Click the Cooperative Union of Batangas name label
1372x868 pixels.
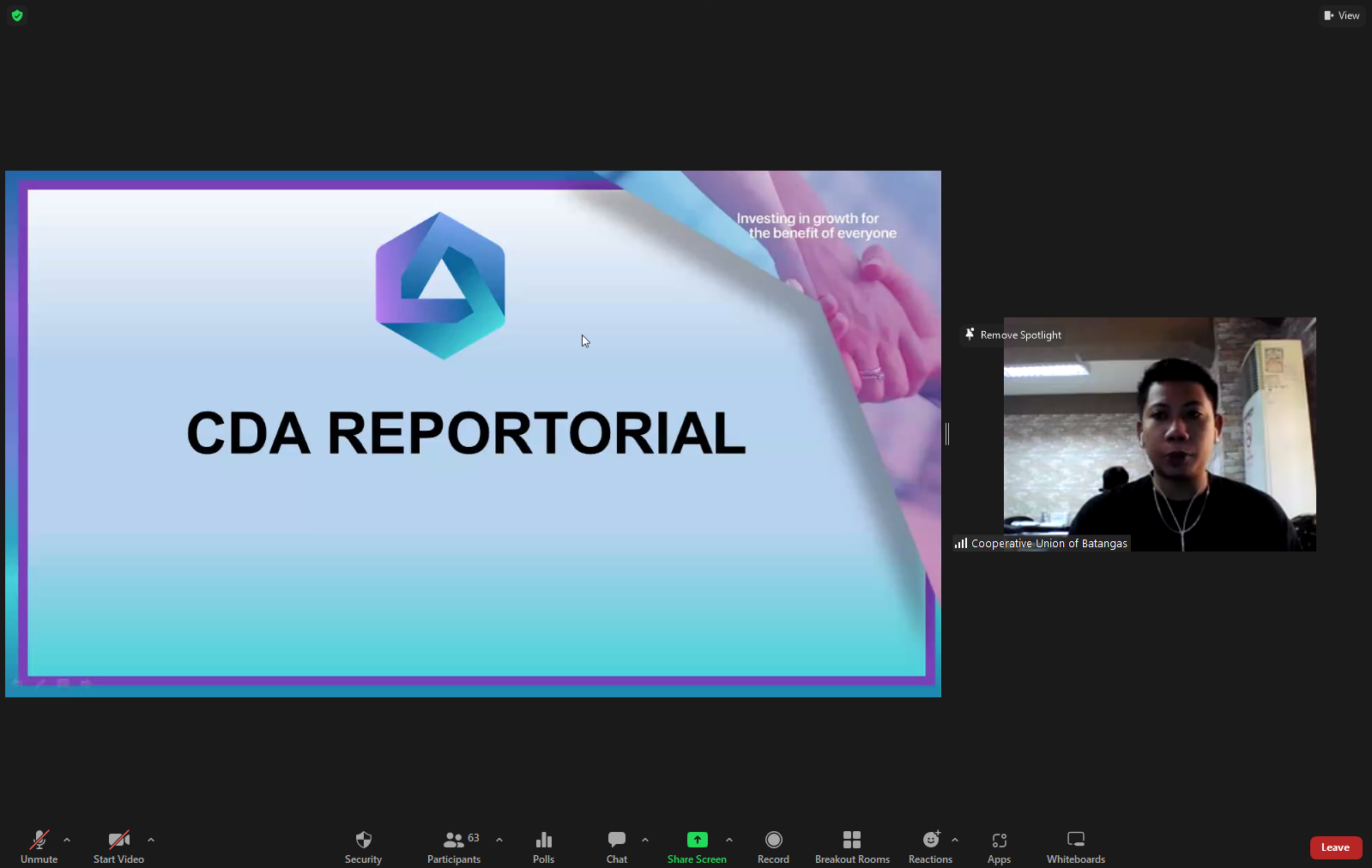(1041, 543)
